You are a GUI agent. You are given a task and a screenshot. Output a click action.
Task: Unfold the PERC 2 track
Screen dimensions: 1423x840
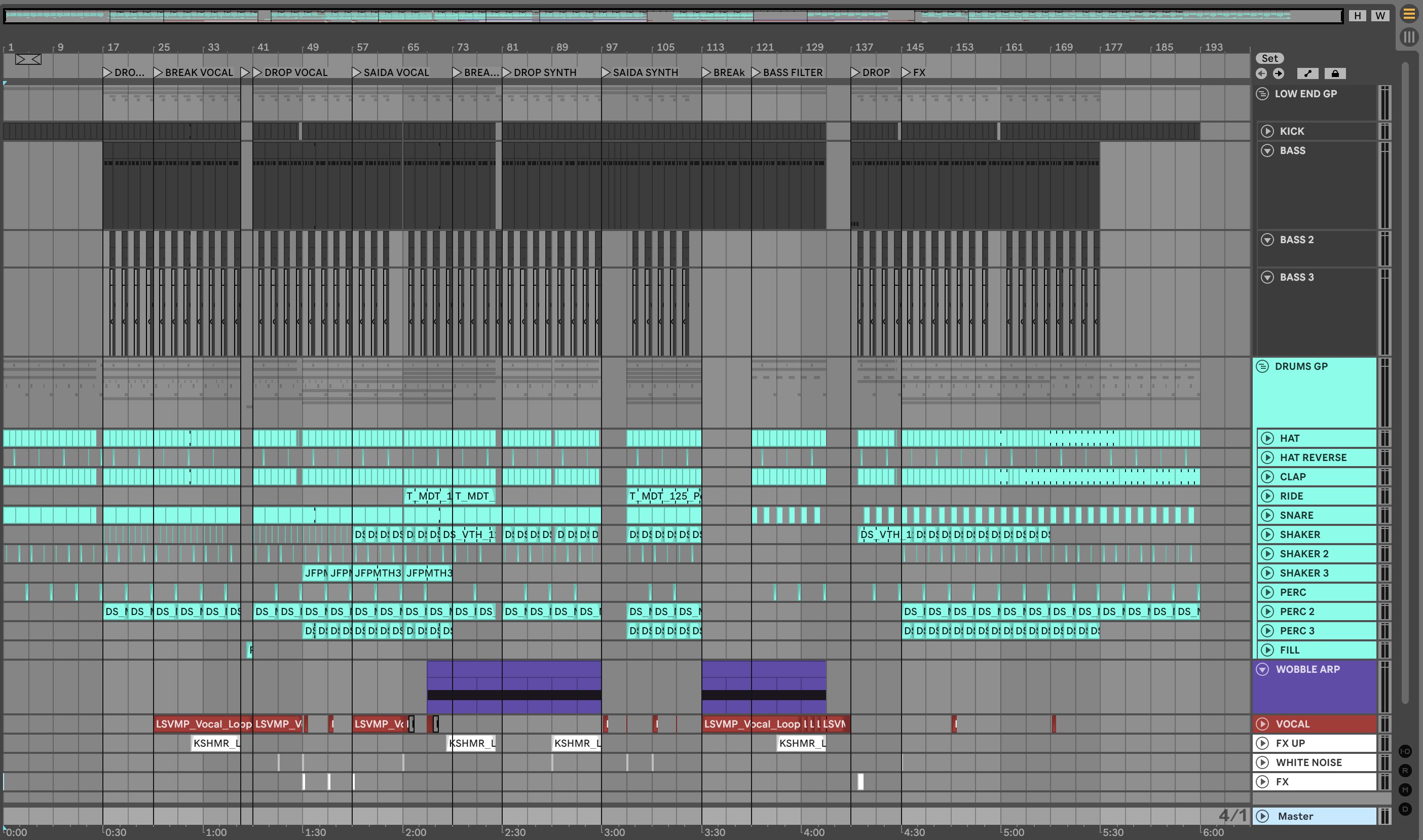click(1267, 612)
